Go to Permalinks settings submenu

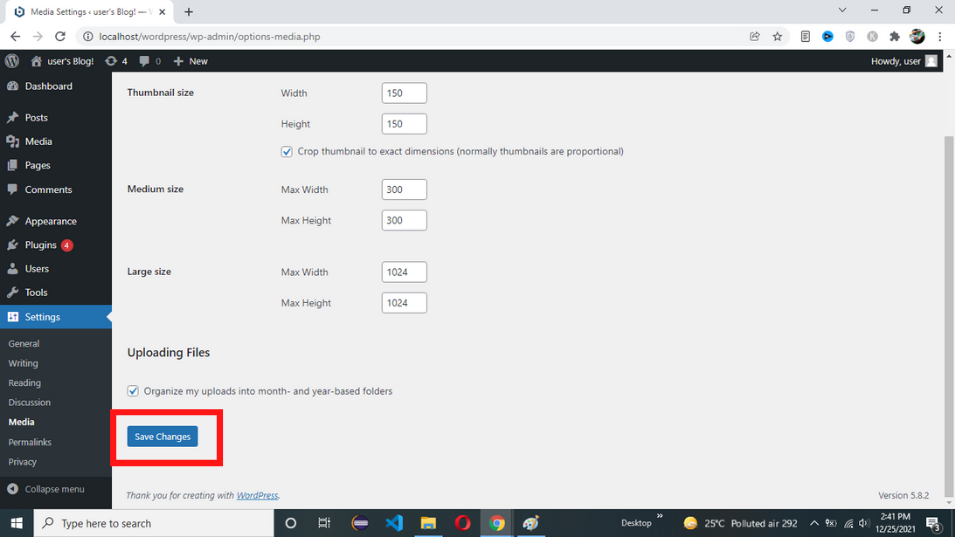[30, 442]
